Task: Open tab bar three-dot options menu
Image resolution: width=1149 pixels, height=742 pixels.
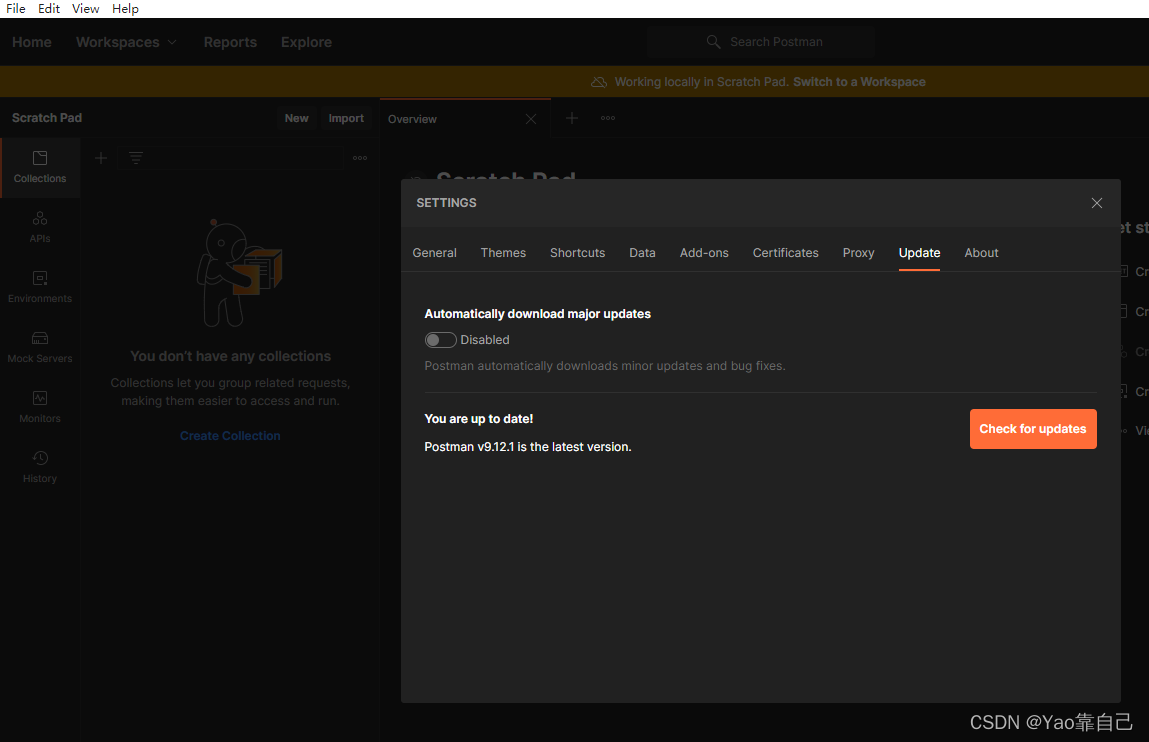Action: (607, 118)
